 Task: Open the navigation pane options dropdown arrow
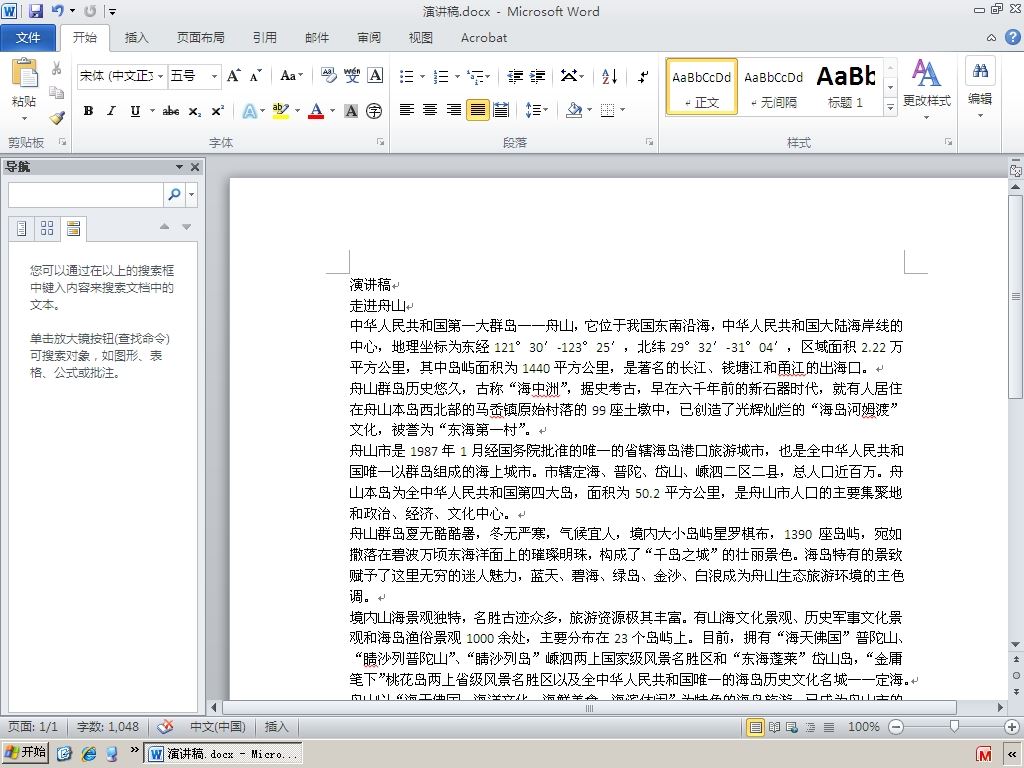tap(179, 167)
